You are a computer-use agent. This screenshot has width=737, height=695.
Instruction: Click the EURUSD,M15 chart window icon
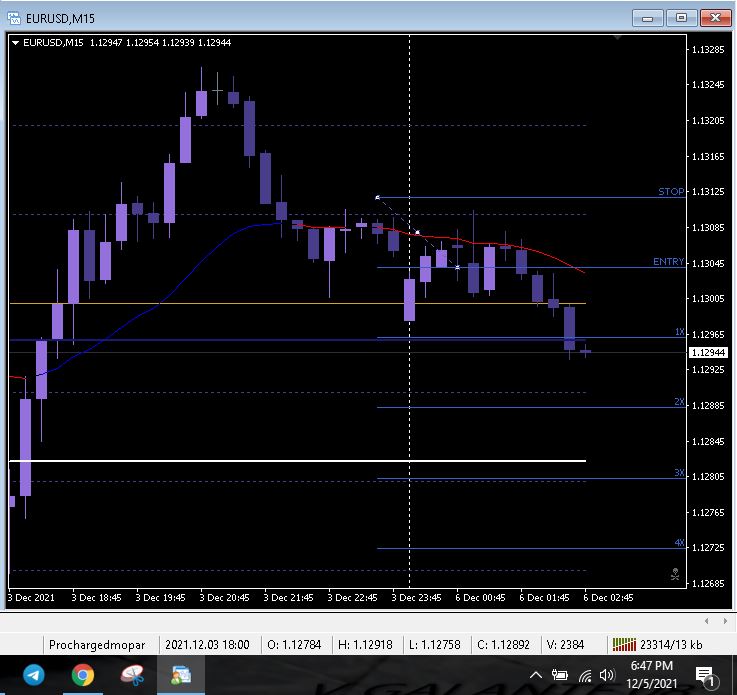[14, 18]
